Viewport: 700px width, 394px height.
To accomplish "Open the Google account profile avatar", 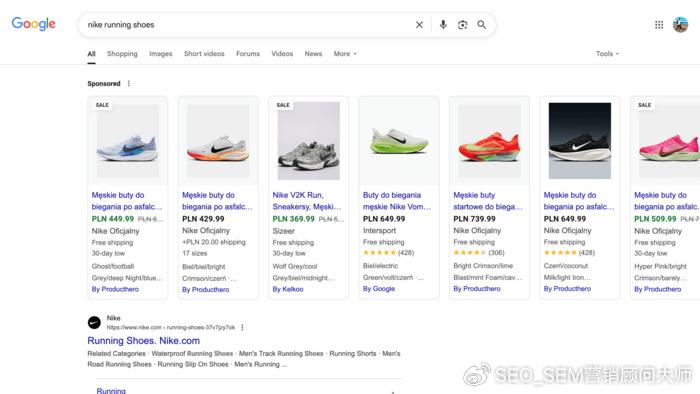I will pos(680,25).
